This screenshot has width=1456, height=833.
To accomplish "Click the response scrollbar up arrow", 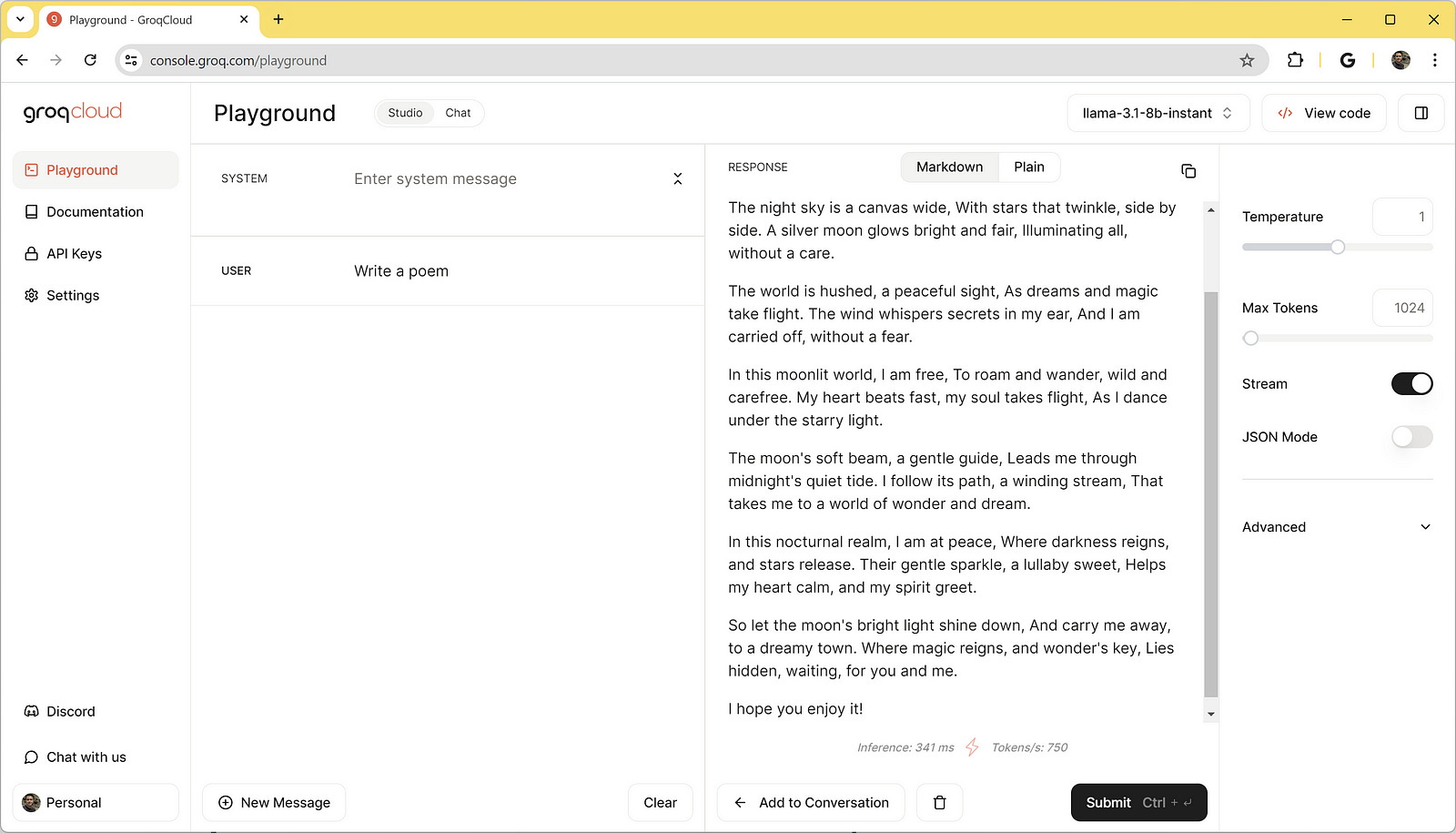I will (x=1210, y=210).
